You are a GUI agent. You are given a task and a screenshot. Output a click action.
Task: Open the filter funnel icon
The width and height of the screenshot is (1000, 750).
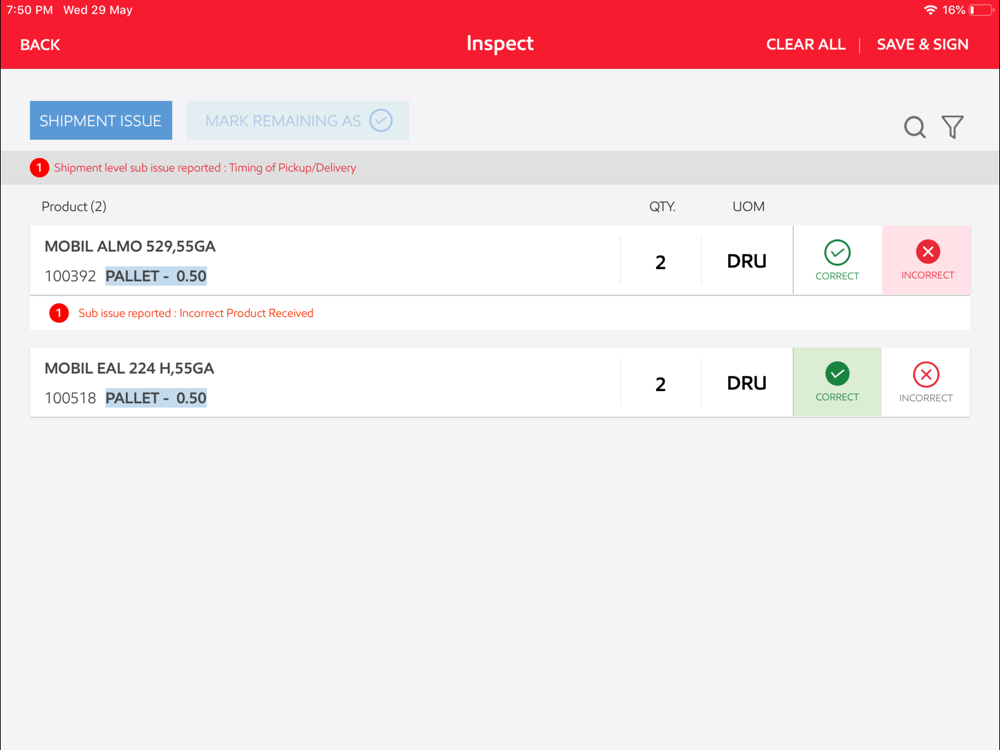click(x=953, y=127)
